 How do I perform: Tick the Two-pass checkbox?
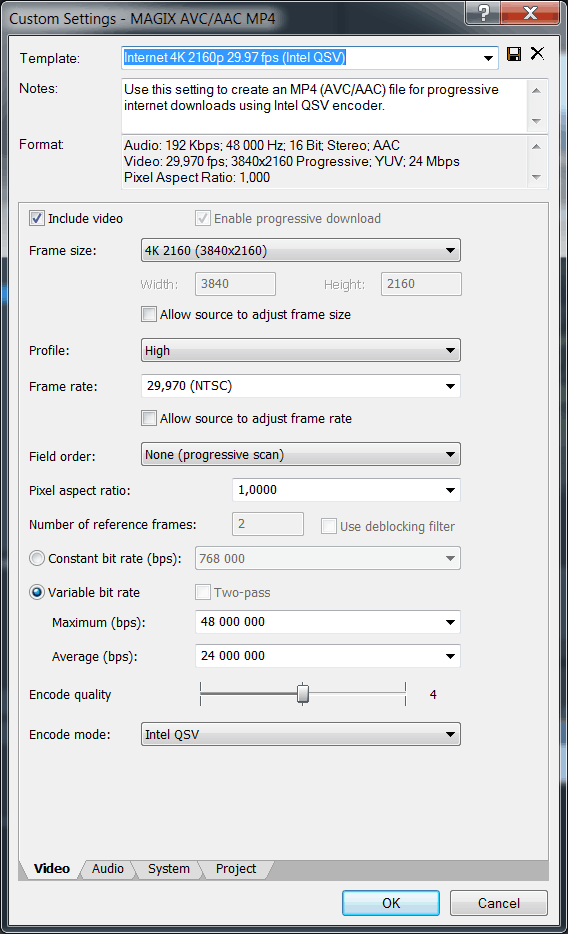click(202, 592)
